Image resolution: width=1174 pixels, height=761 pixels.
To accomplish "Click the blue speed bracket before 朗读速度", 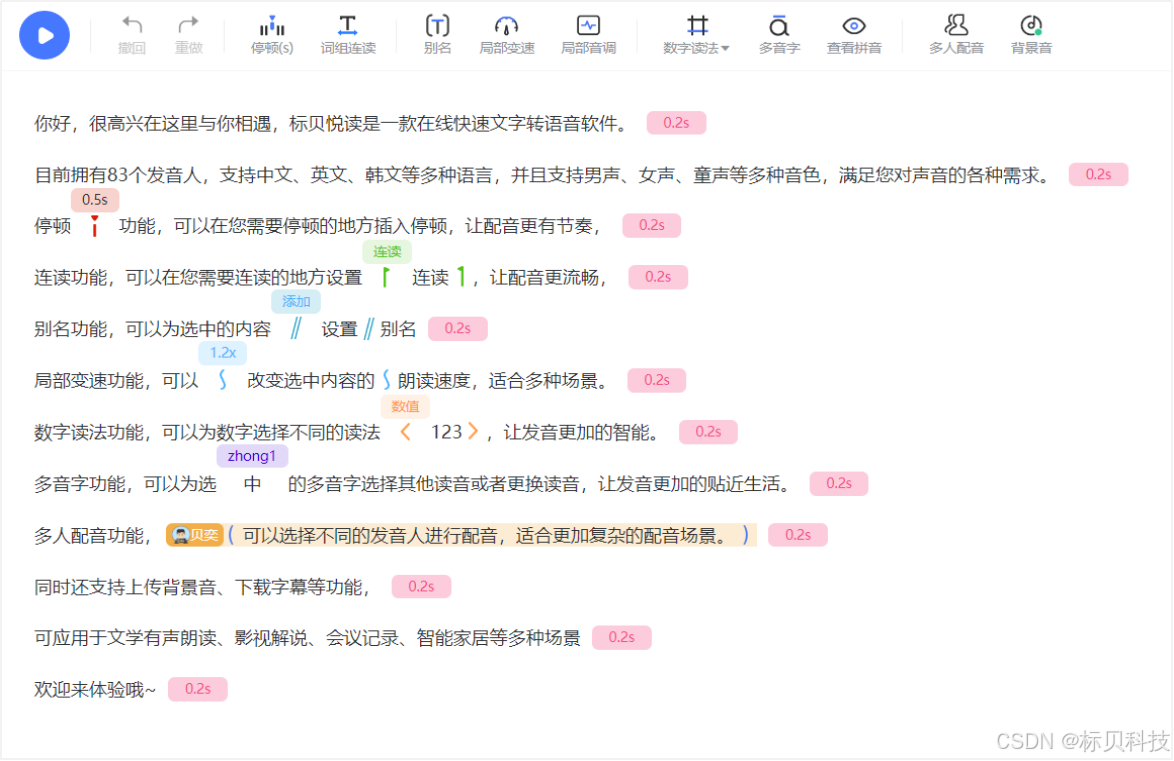I will click(386, 380).
